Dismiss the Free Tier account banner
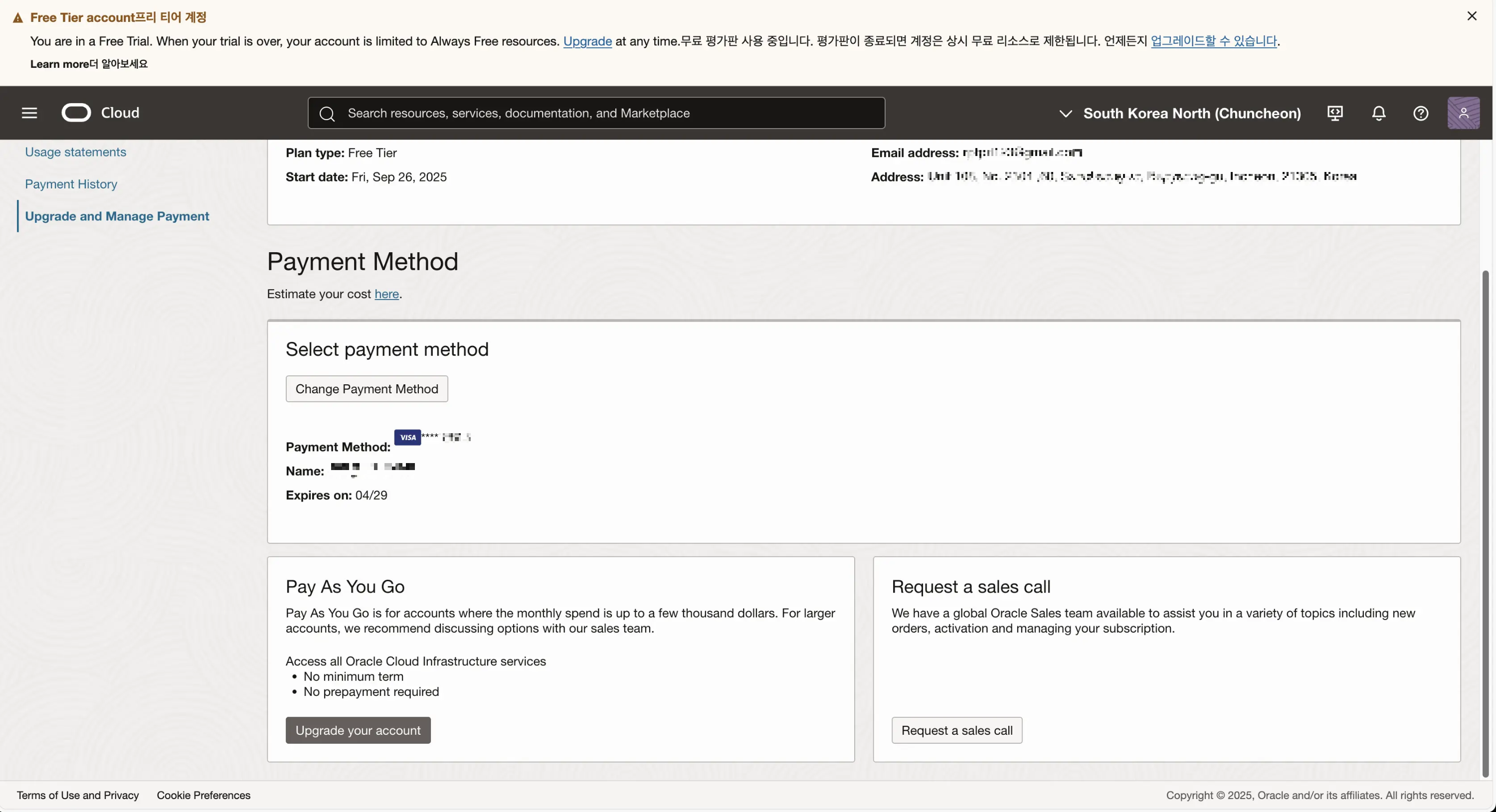 [x=1472, y=16]
